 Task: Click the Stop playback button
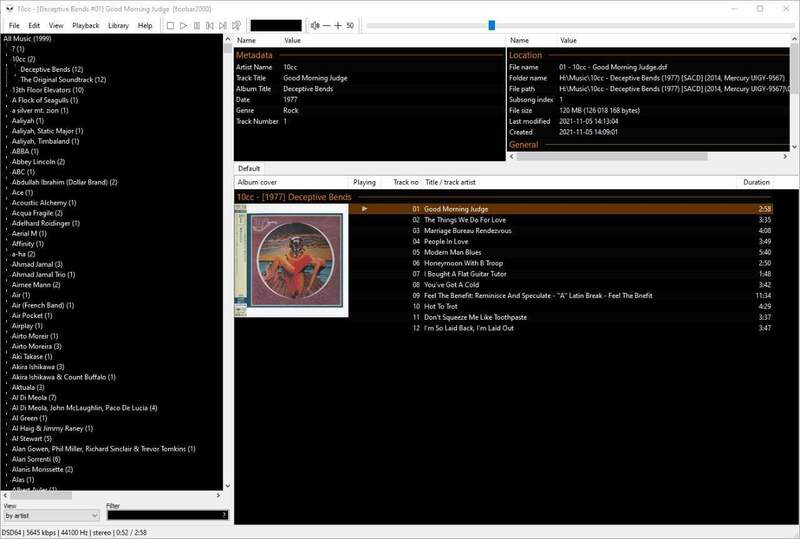click(x=170, y=25)
